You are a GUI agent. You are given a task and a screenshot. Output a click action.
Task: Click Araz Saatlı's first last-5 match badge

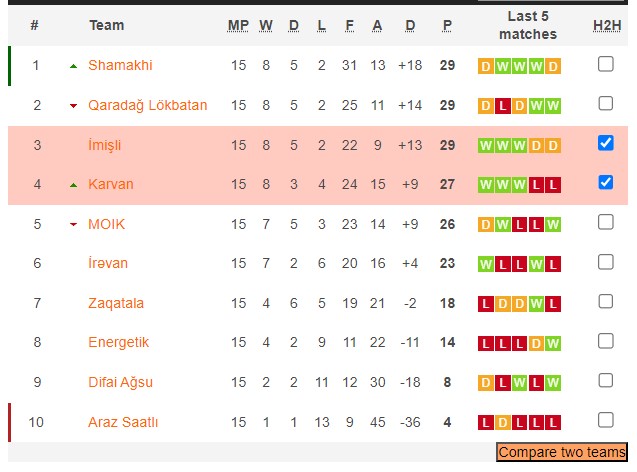click(485, 422)
